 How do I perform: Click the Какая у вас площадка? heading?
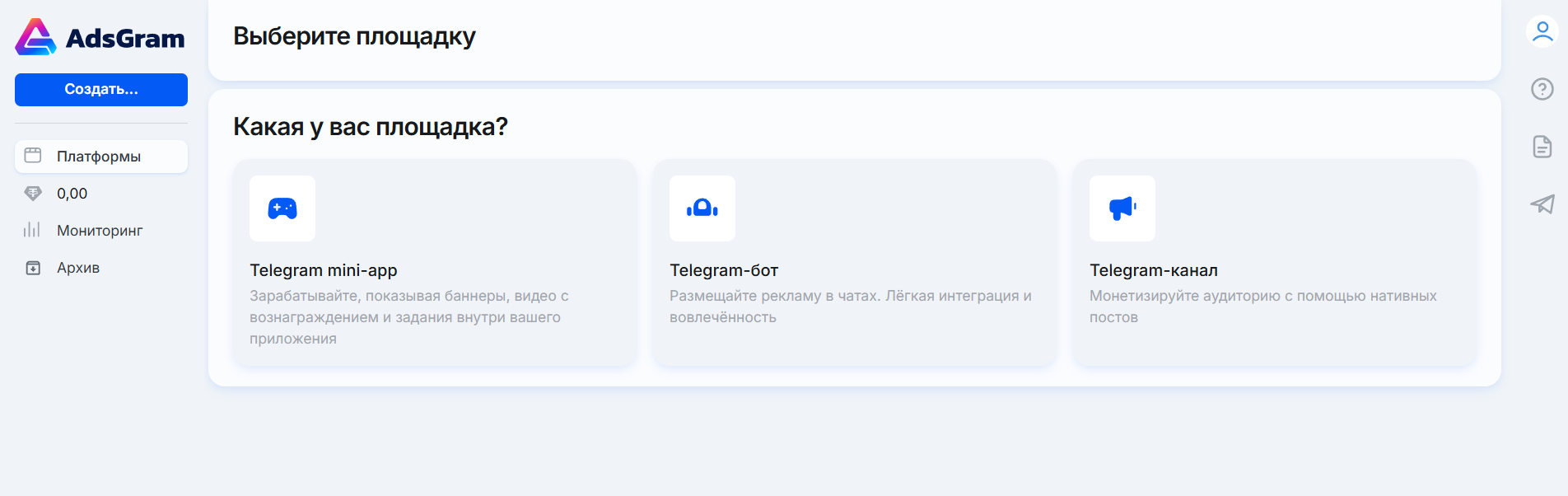371,127
